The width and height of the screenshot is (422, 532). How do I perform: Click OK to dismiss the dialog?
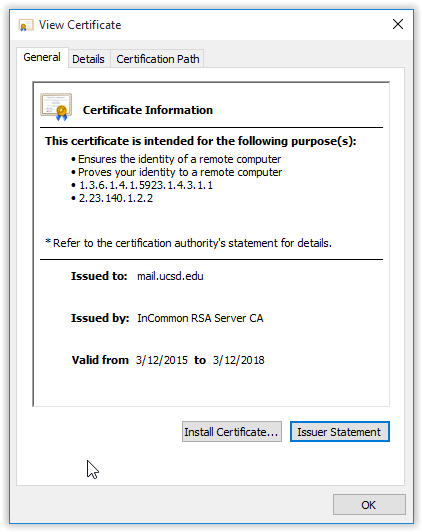pos(369,505)
